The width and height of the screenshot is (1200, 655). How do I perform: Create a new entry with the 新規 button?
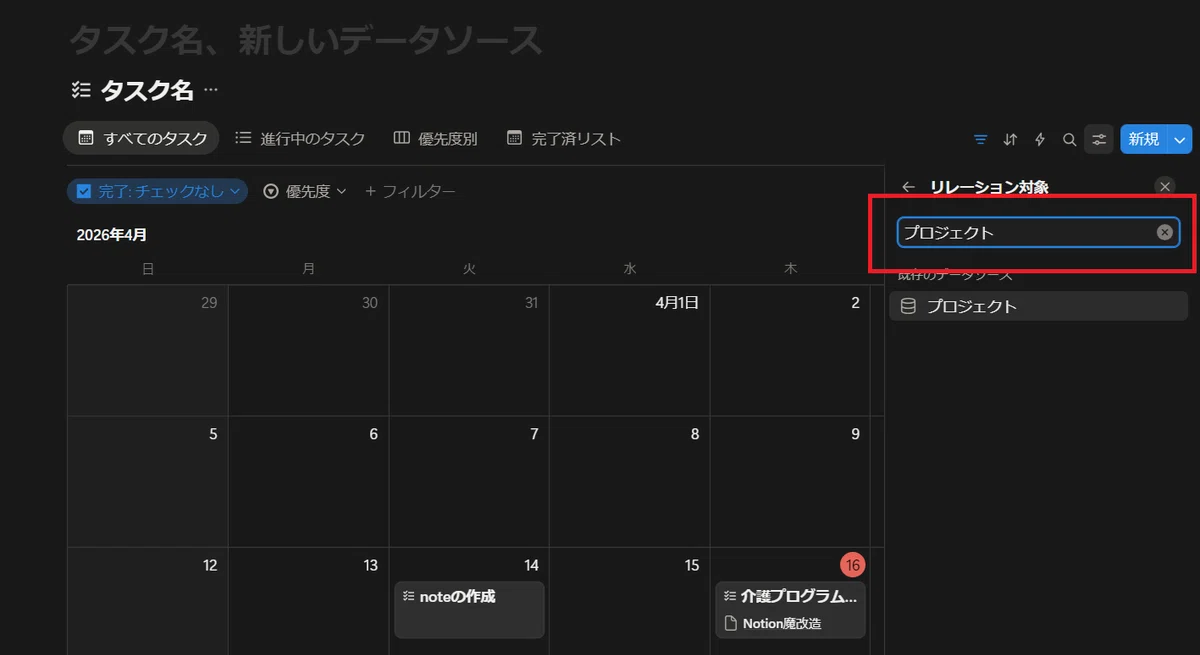(x=1144, y=139)
